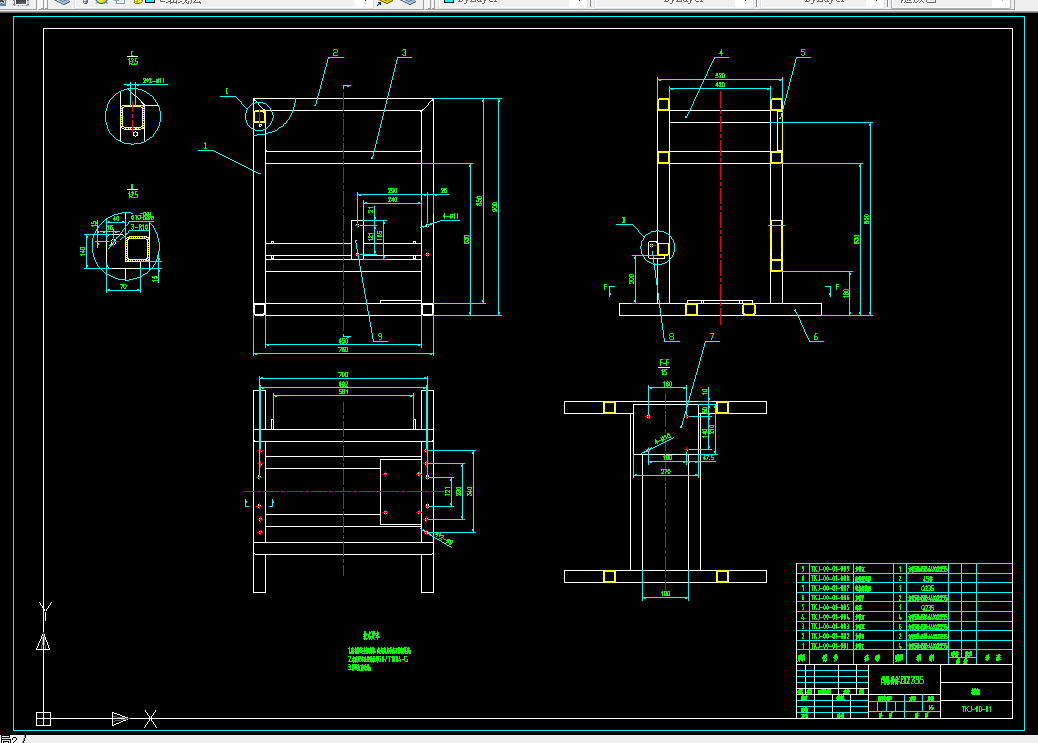Viewport: 1038px width, 743px height.
Task: Click the 3-R10 radius callout in detail view
Action: click(x=139, y=227)
